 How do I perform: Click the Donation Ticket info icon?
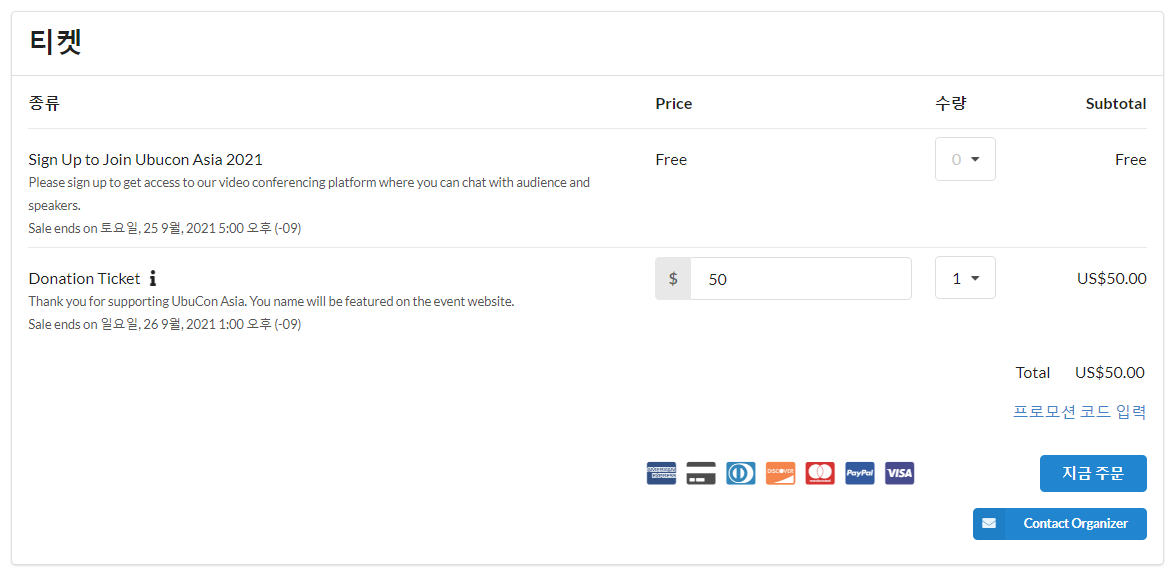coord(152,278)
